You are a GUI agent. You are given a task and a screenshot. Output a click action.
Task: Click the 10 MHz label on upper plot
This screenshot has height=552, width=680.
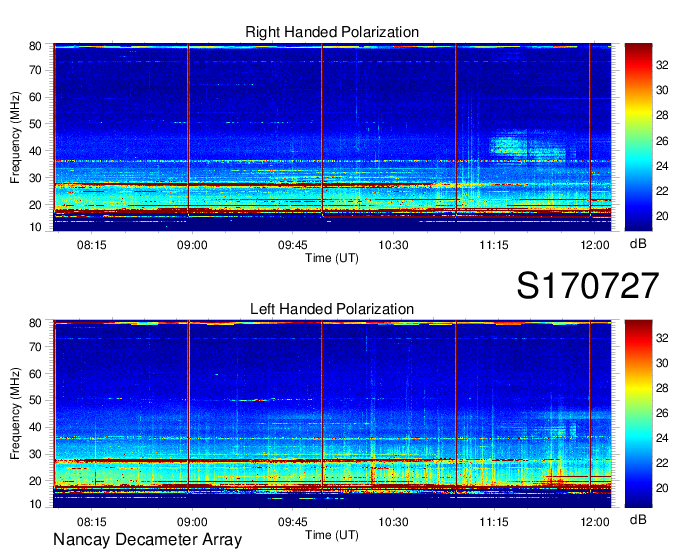(x=35, y=227)
